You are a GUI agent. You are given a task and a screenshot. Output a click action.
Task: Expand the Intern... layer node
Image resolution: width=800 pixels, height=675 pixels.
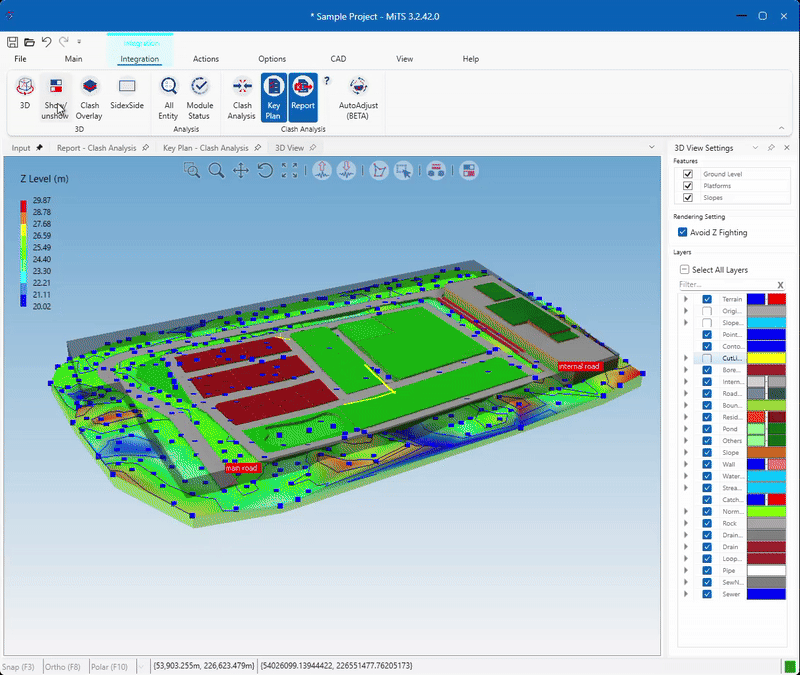pos(686,382)
